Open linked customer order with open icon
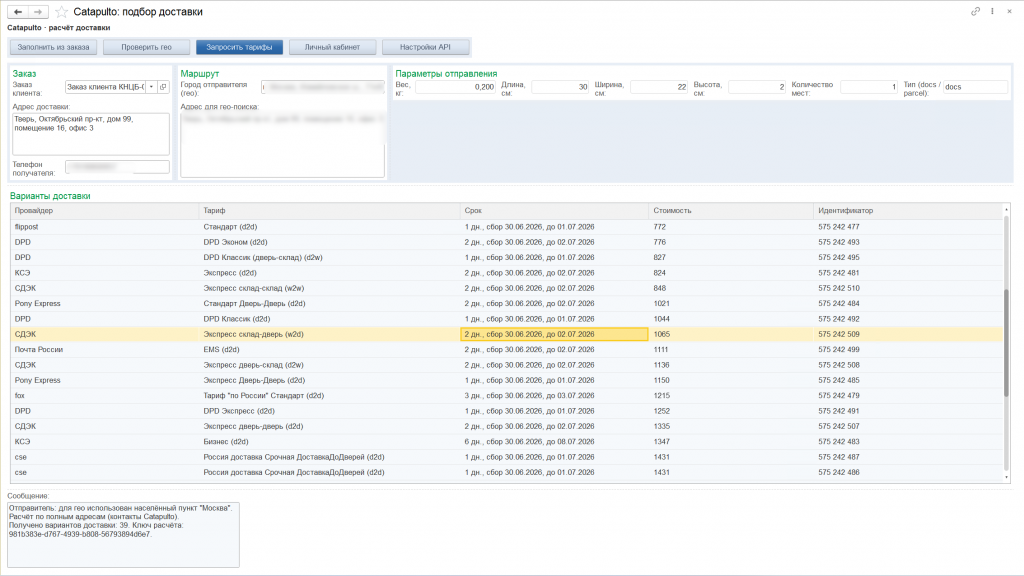This screenshot has width=1024, height=576. tap(163, 87)
